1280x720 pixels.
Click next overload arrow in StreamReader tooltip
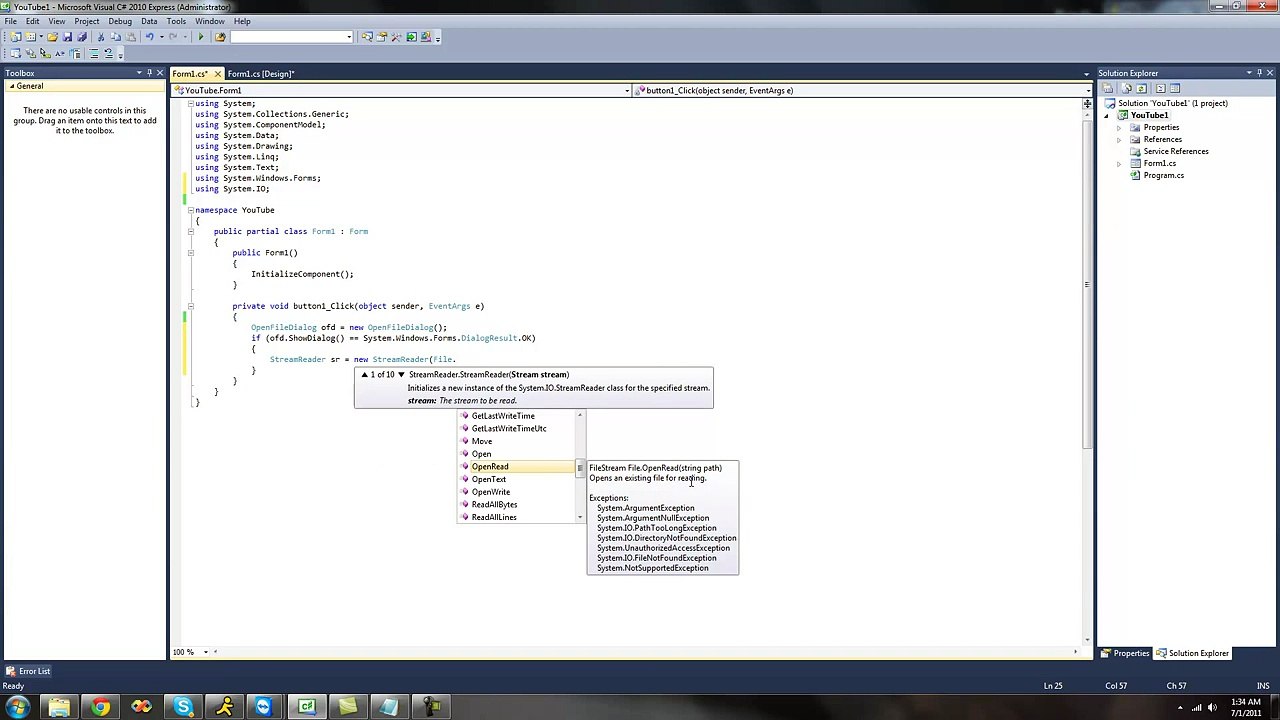[x=401, y=375]
